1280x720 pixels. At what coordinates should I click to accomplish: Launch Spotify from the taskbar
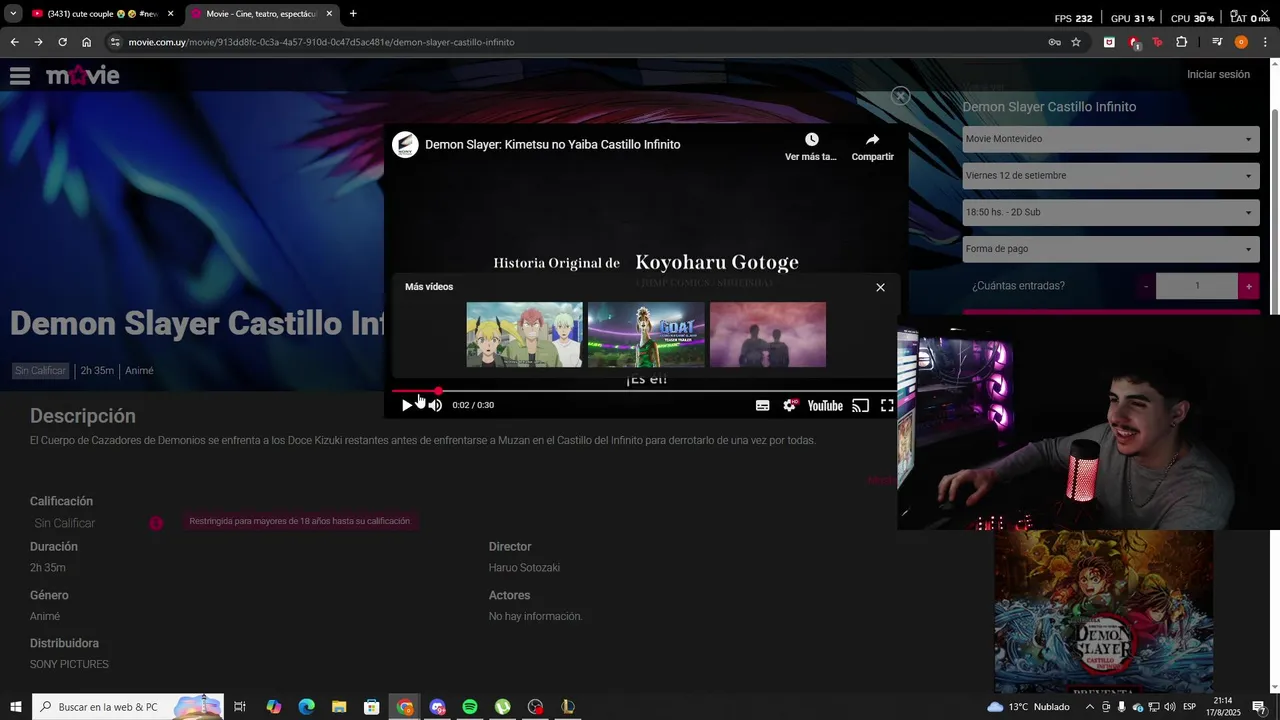(470, 707)
